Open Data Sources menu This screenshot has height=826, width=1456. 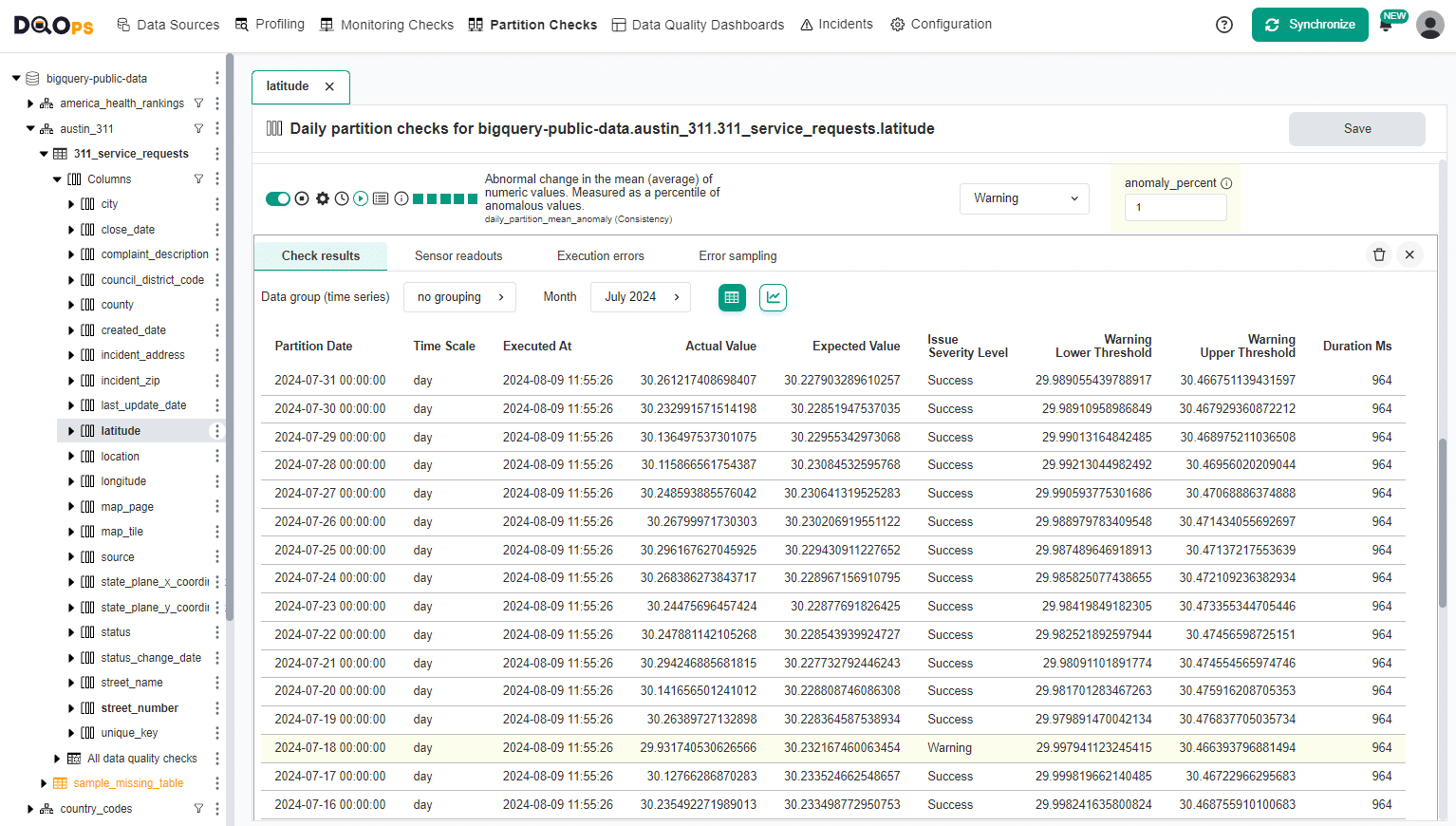pos(168,25)
